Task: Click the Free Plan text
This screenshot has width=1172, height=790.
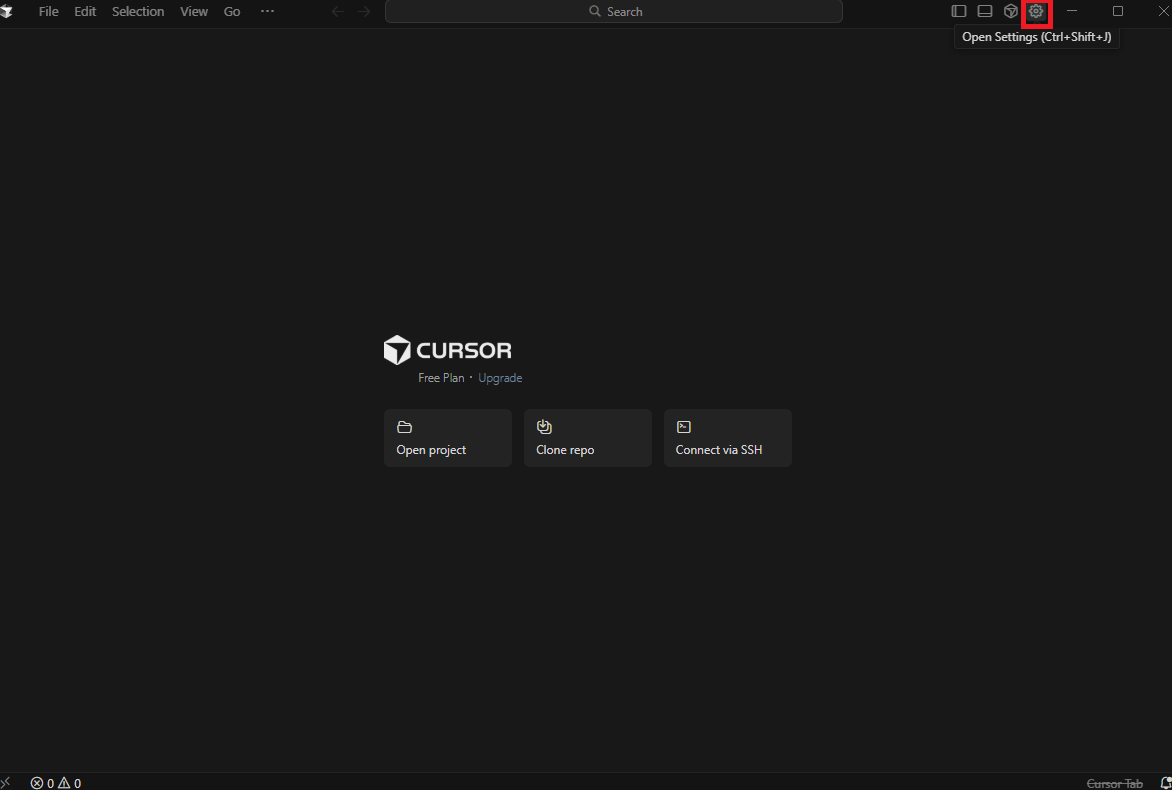Action: [x=441, y=378]
